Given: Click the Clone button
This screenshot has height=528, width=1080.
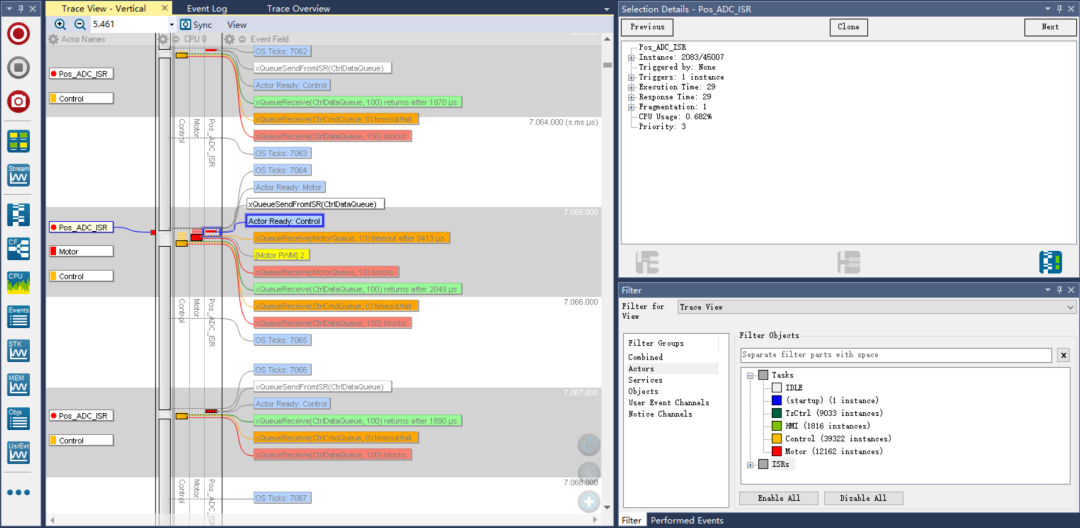Looking at the screenshot, I should click(849, 27).
